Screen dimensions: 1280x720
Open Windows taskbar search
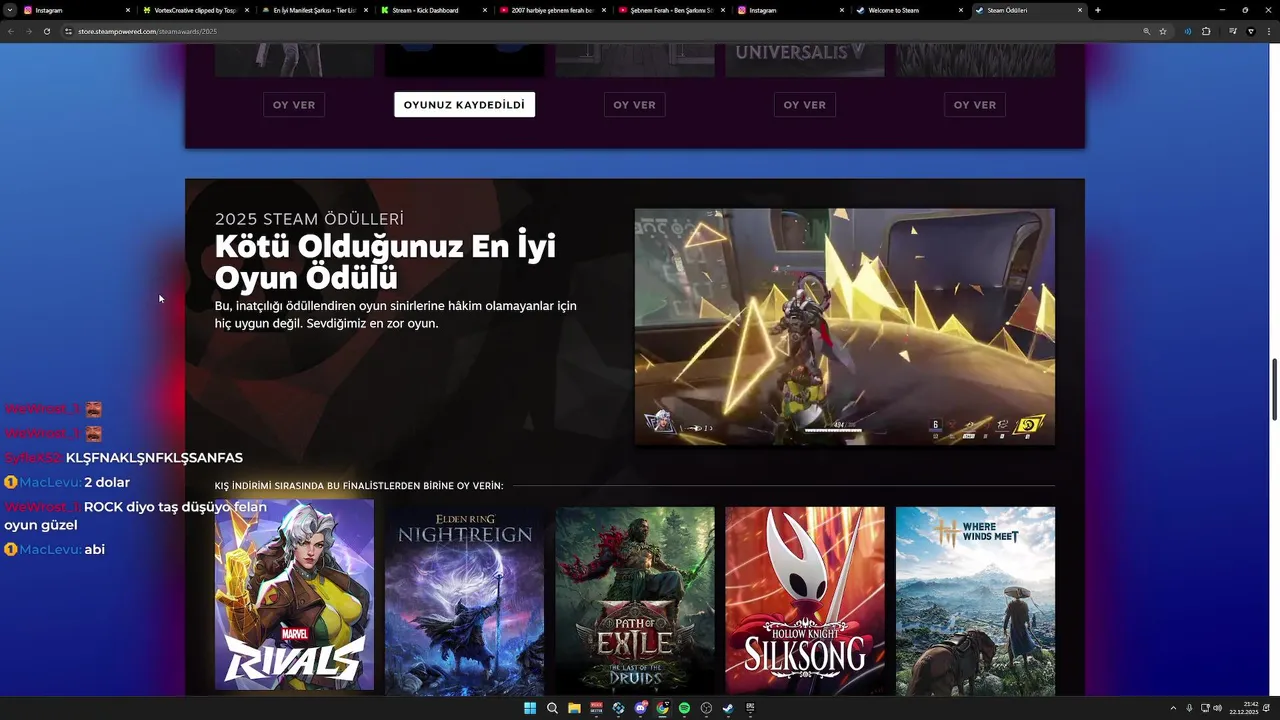[552, 708]
